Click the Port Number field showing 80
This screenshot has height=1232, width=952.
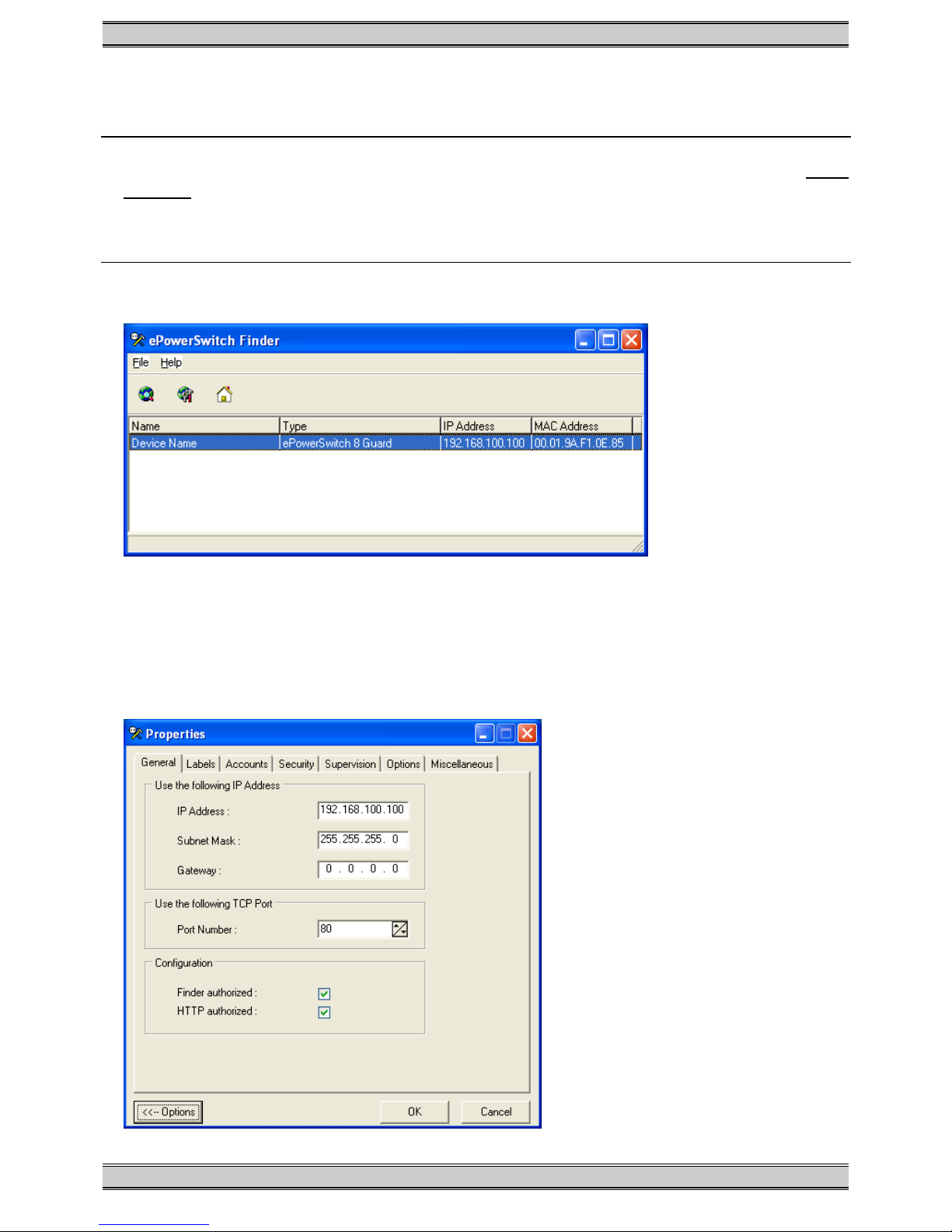pyautogui.click(x=354, y=929)
